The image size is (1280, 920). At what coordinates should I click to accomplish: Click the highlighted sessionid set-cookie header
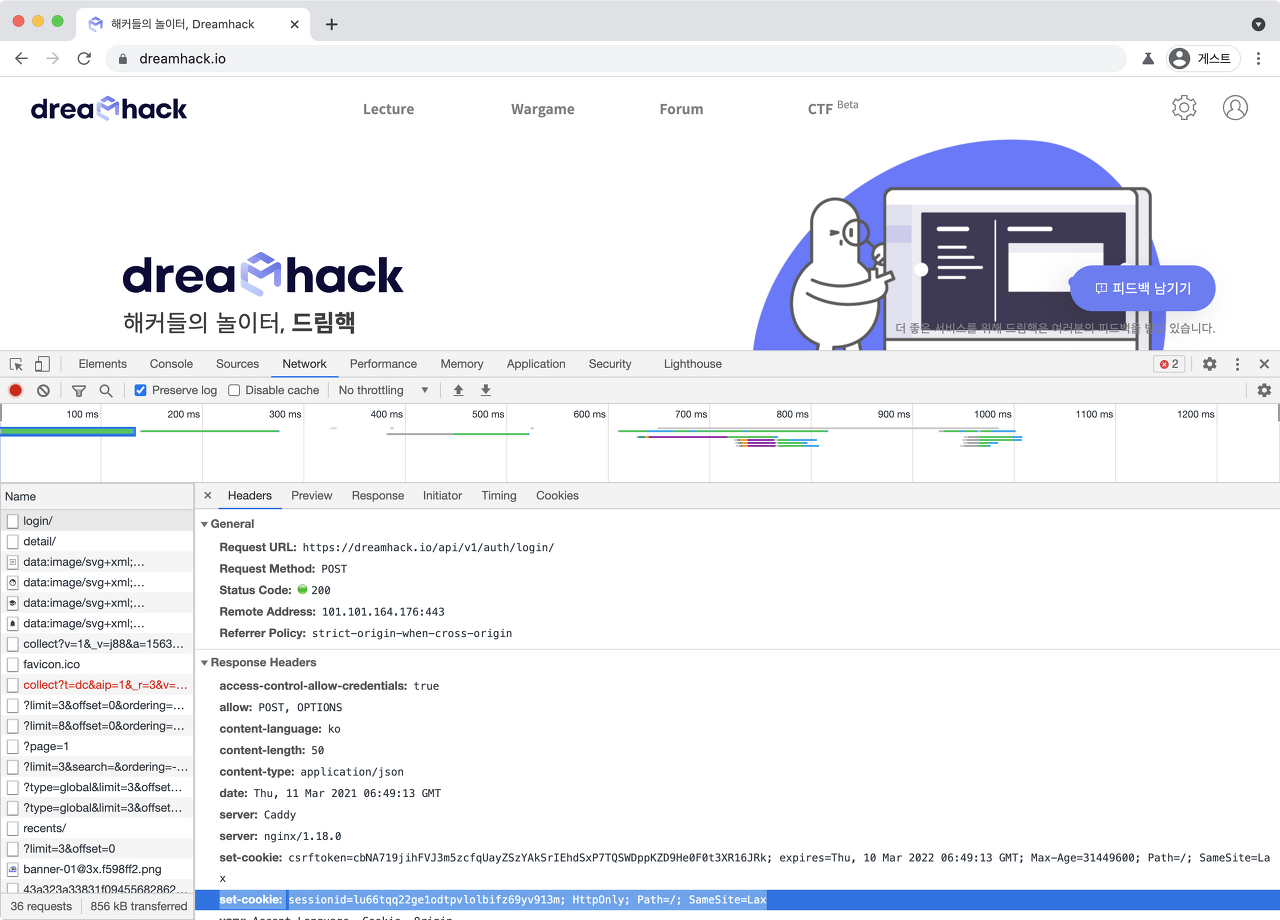point(736,900)
